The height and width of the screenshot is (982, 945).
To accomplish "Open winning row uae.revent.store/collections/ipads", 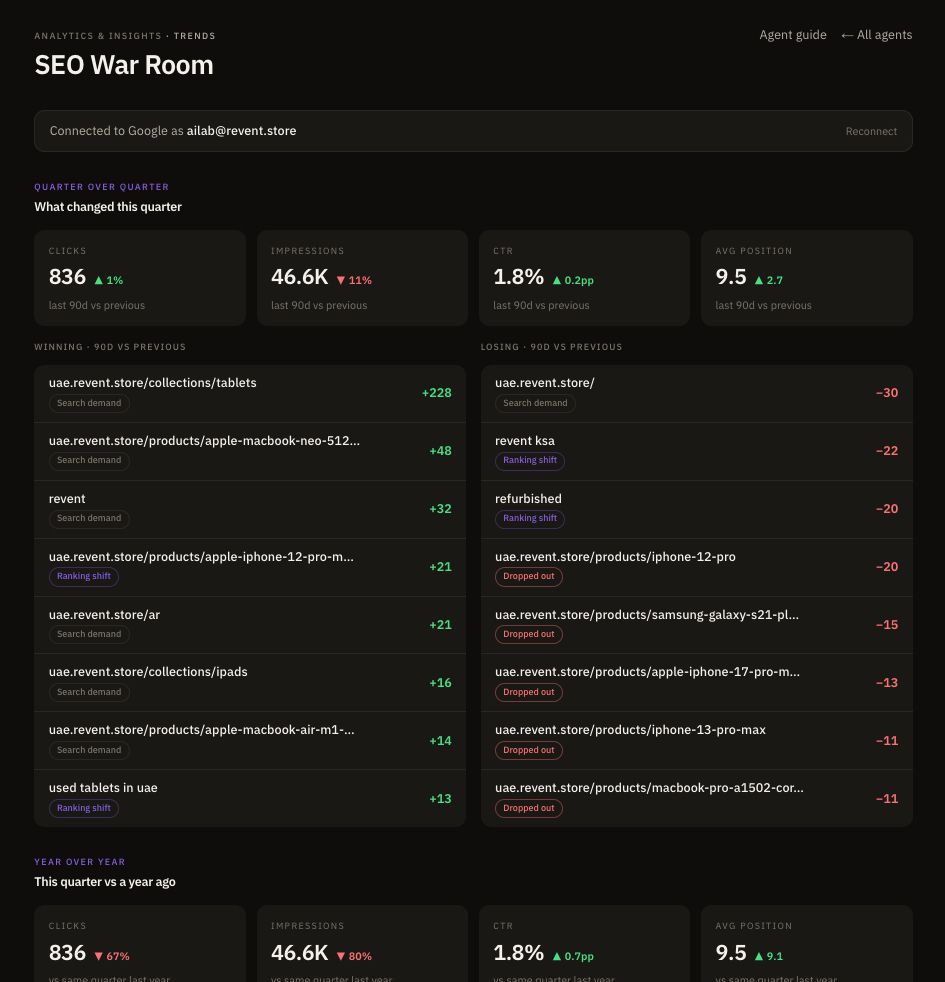I will coord(250,683).
